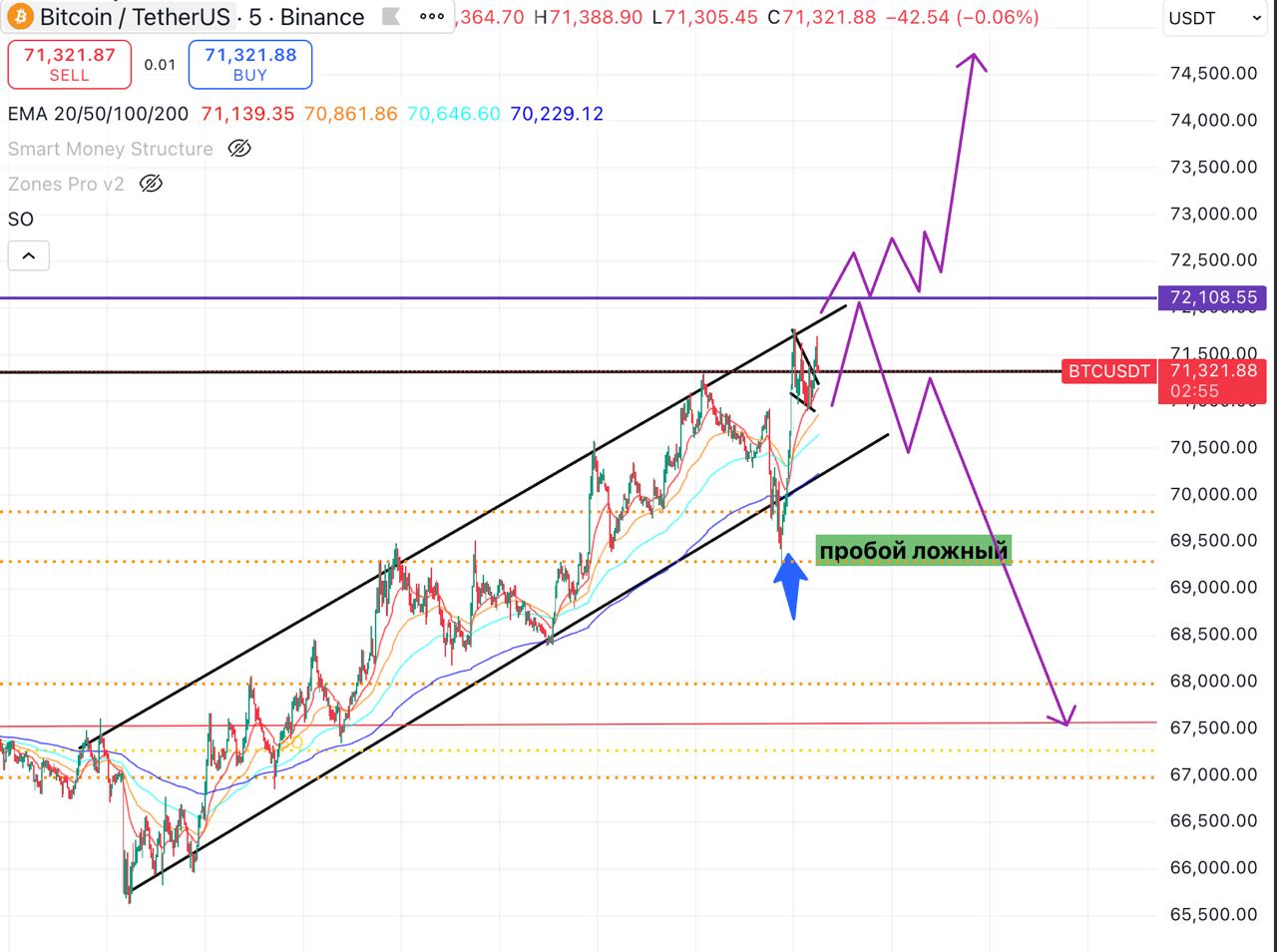Collapse the indicator legend with chevron
Image resolution: width=1277 pixels, height=952 pixels.
coord(29,256)
